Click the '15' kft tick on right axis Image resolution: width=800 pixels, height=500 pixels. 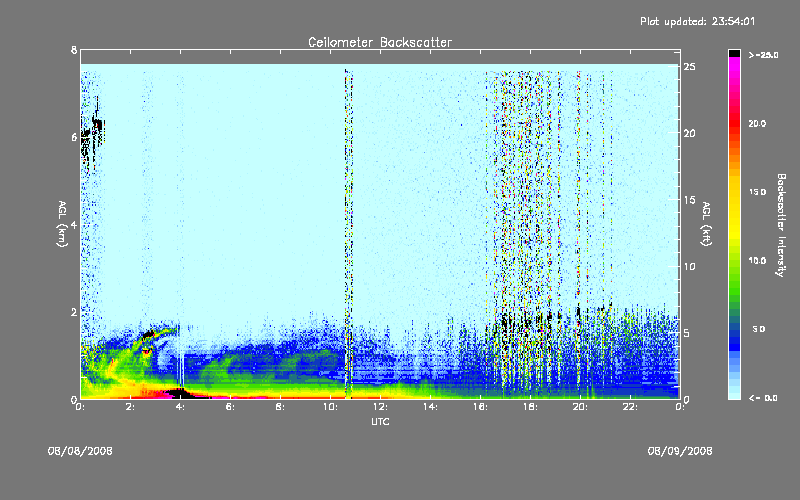coord(690,200)
